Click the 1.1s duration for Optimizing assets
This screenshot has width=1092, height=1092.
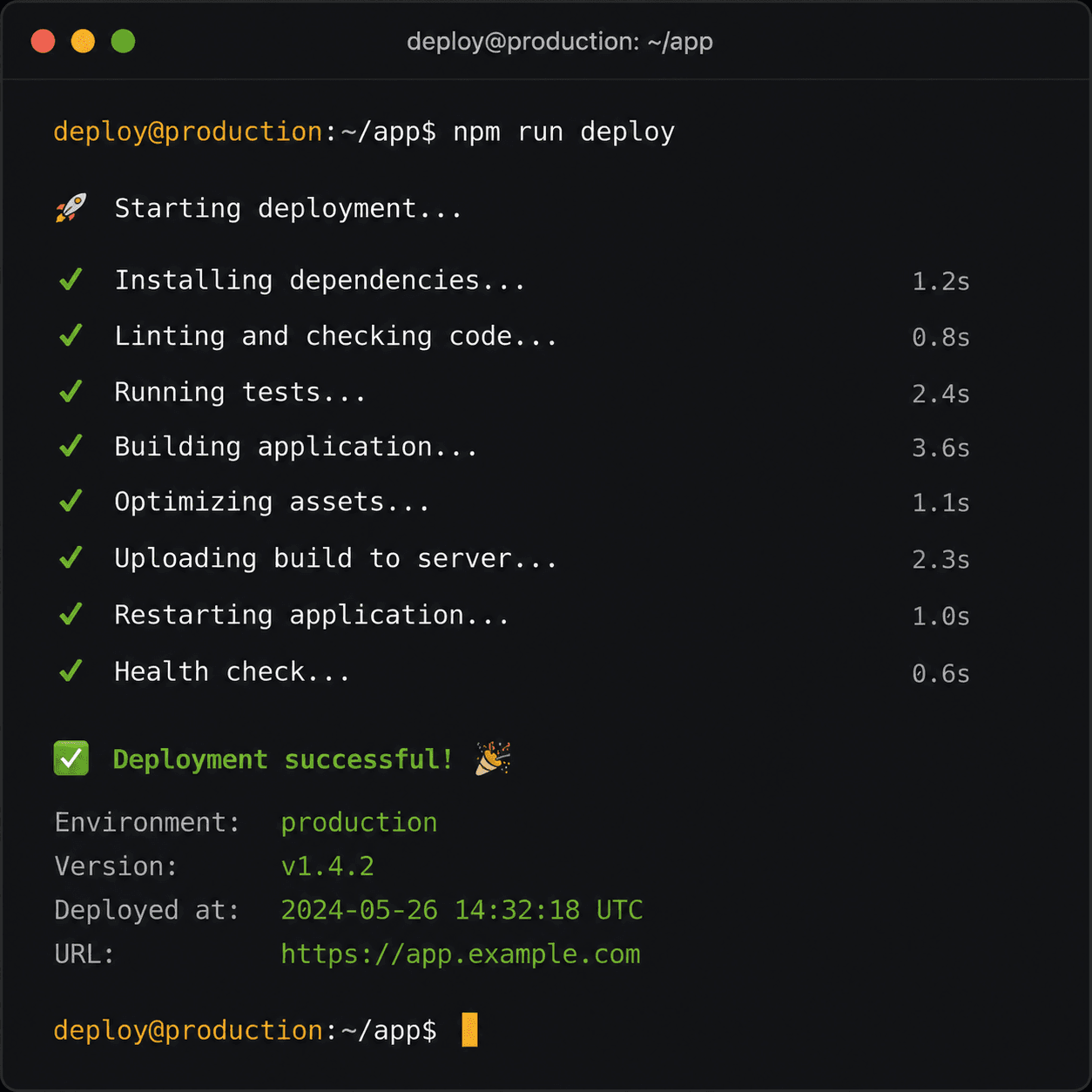(940, 502)
